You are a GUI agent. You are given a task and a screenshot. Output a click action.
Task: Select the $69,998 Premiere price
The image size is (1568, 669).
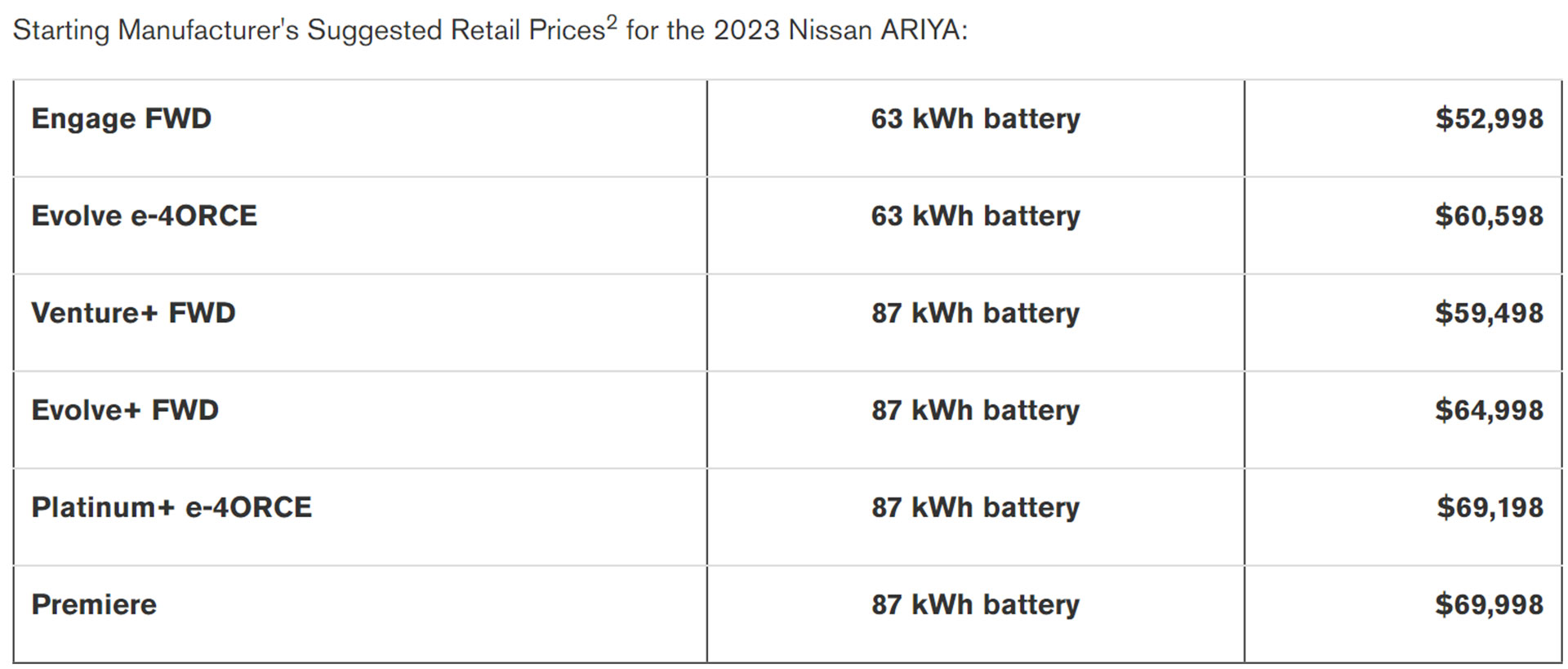click(1489, 605)
